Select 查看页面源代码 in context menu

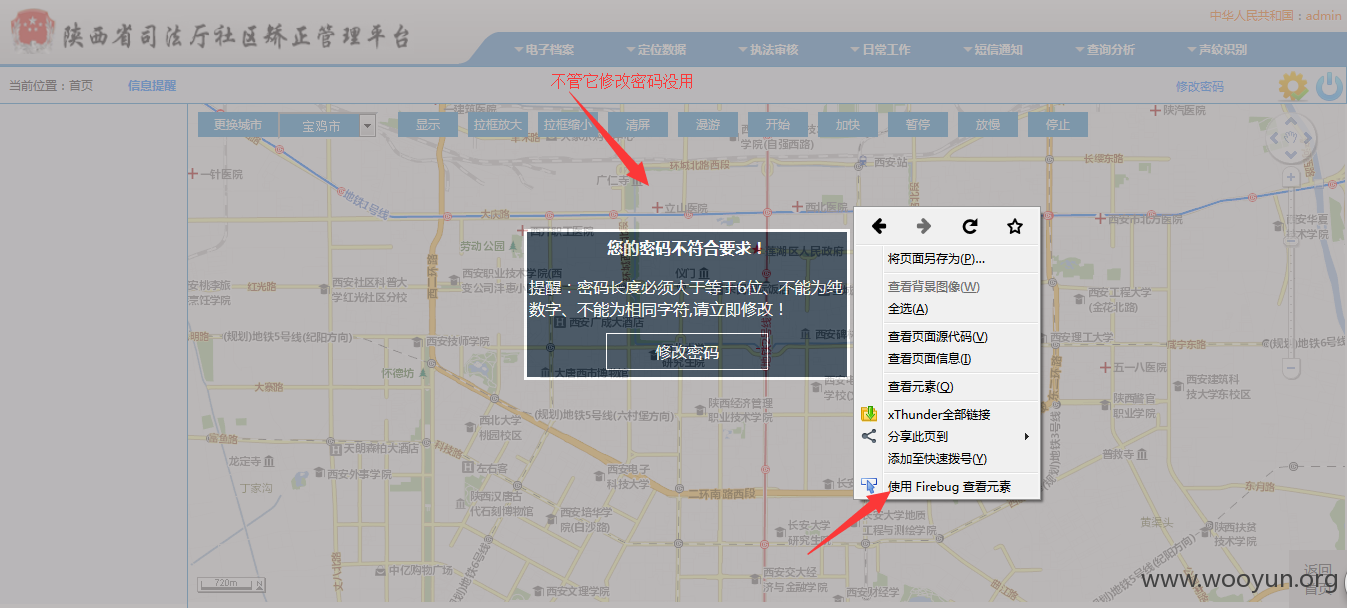pyautogui.click(x=947, y=337)
